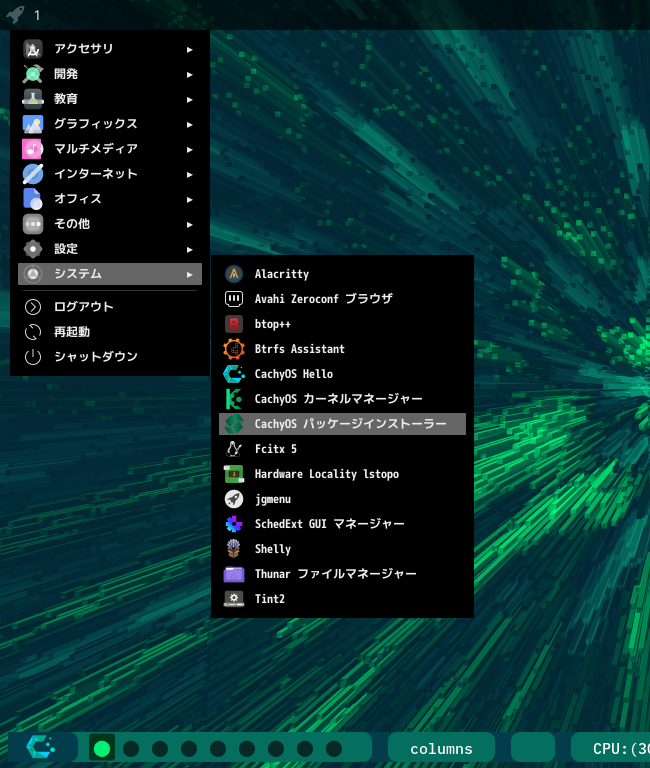Image resolution: width=650 pixels, height=768 pixels.
Task: Expand 教育 submenu arrow
Action: 190,99
